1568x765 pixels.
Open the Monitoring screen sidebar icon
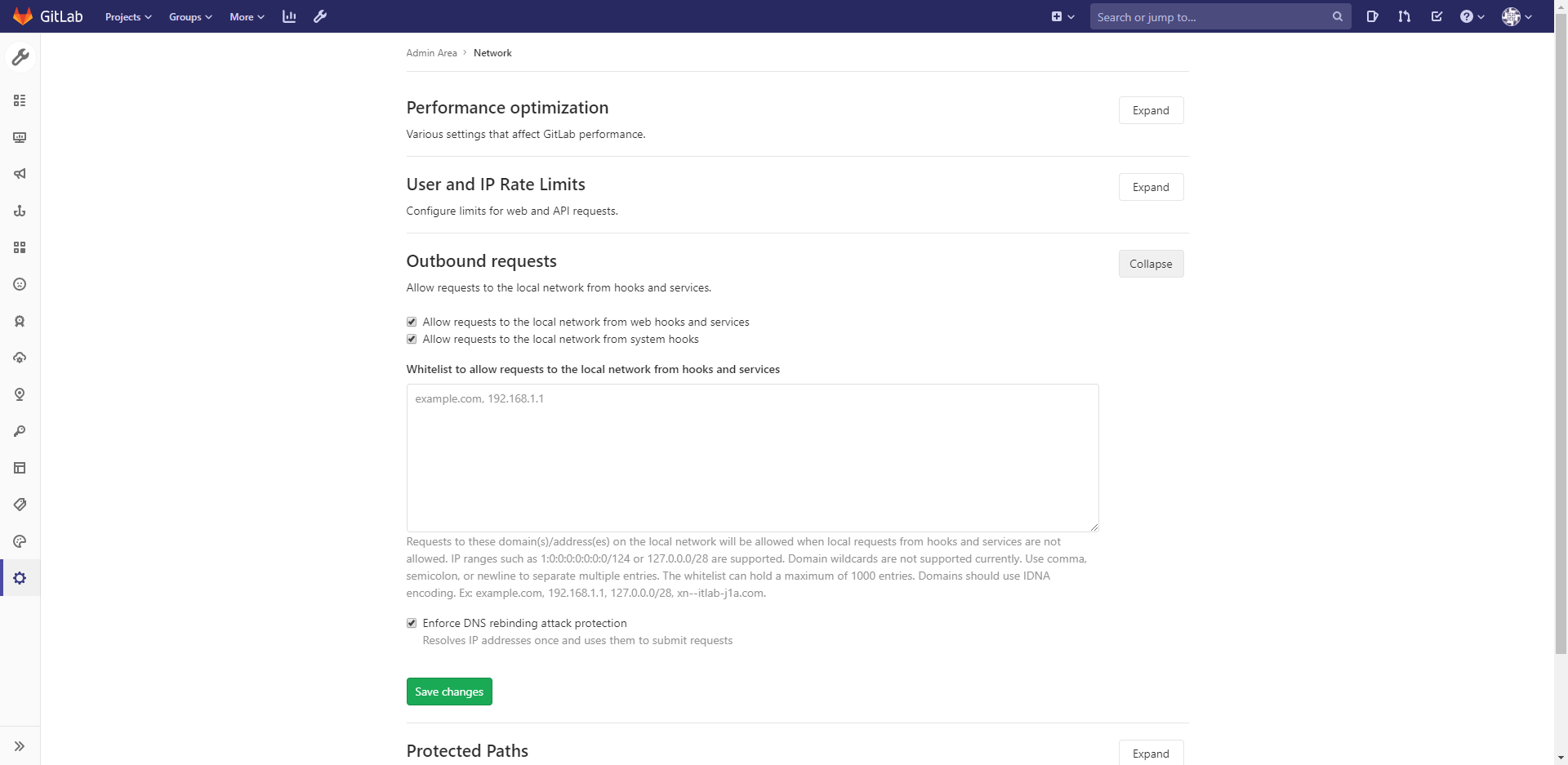(20, 137)
